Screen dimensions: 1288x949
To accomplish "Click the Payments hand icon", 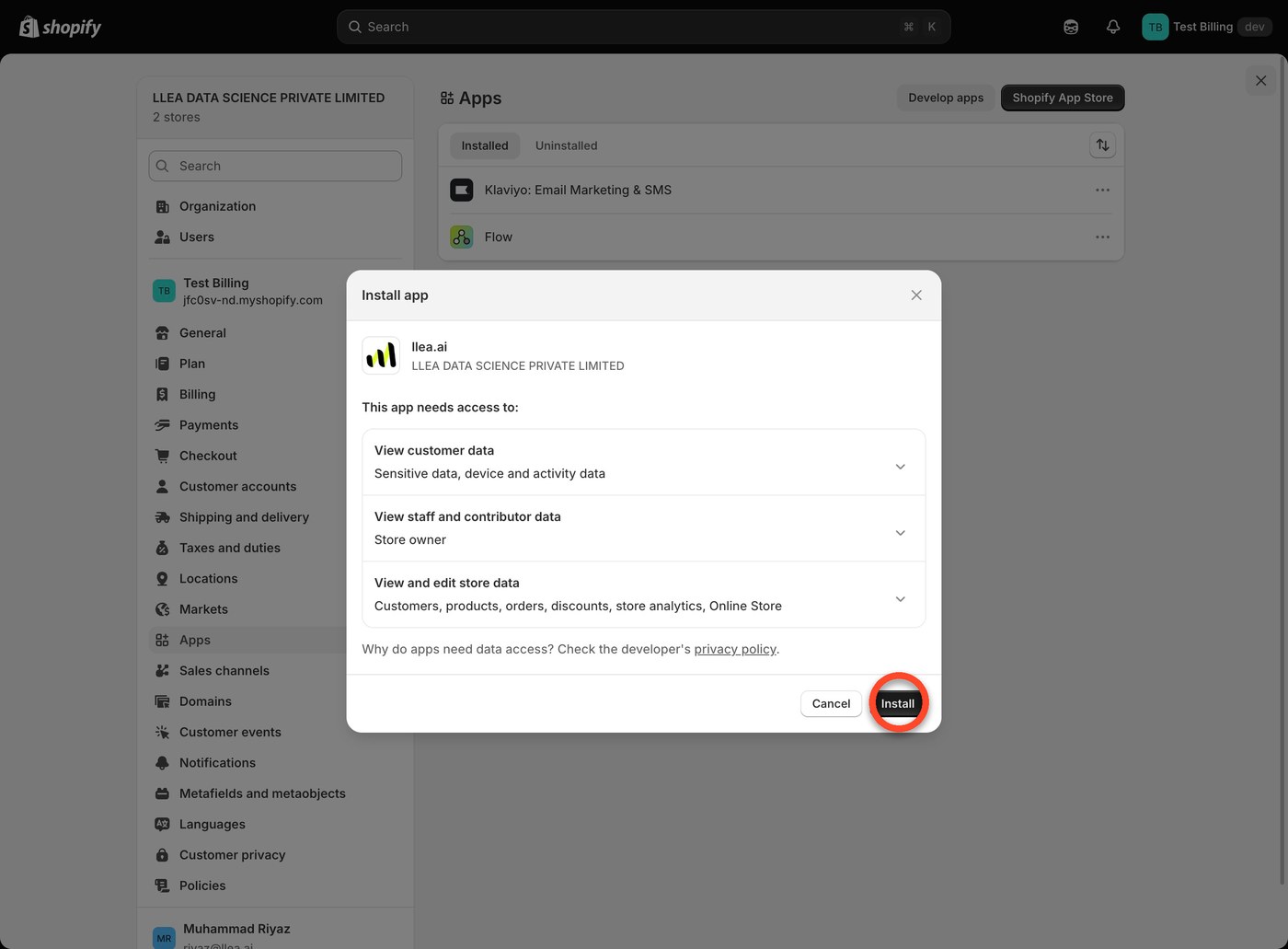I will point(162,425).
